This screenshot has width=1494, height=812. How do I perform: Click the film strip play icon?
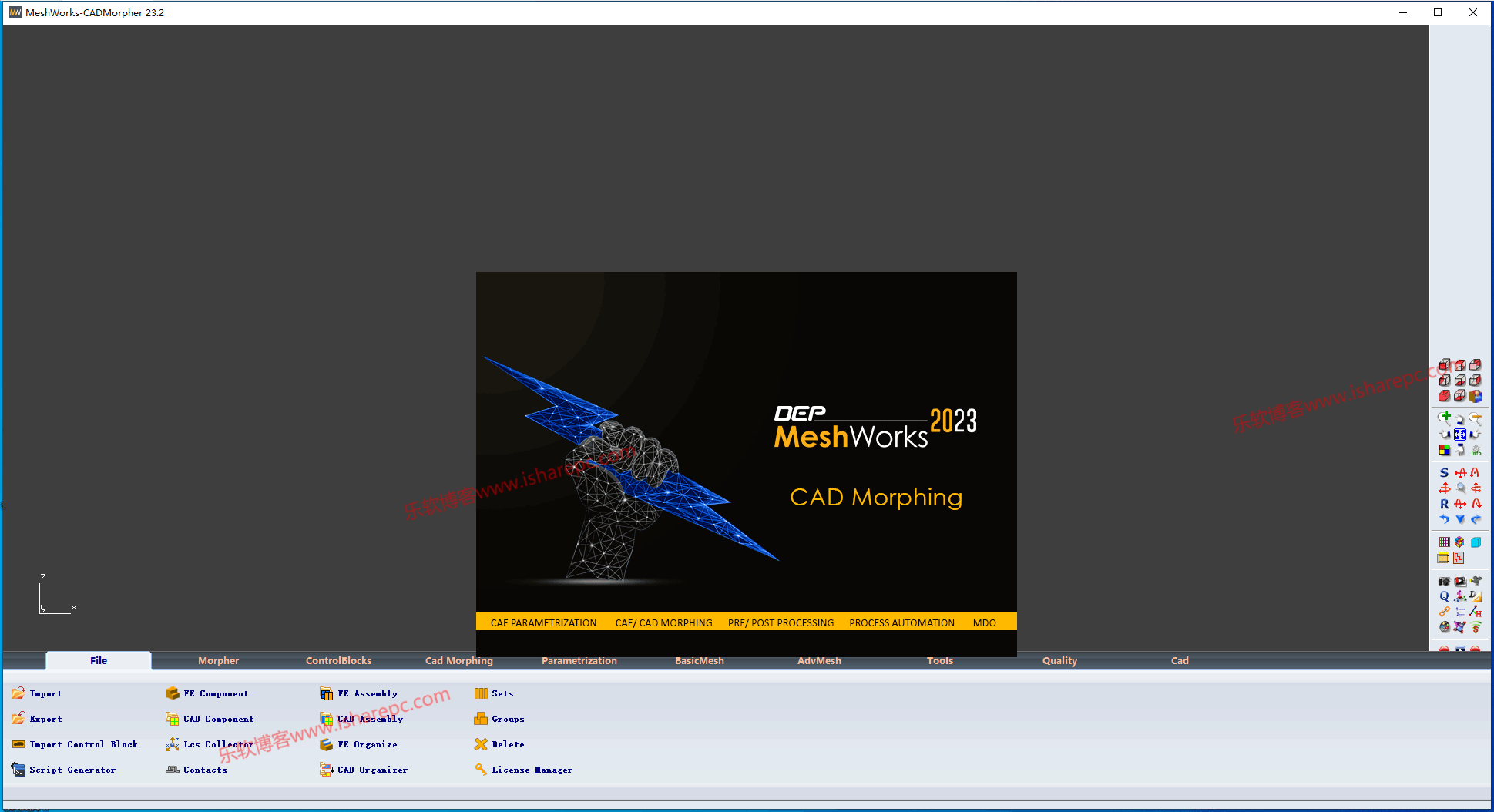tap(1460, 581)
